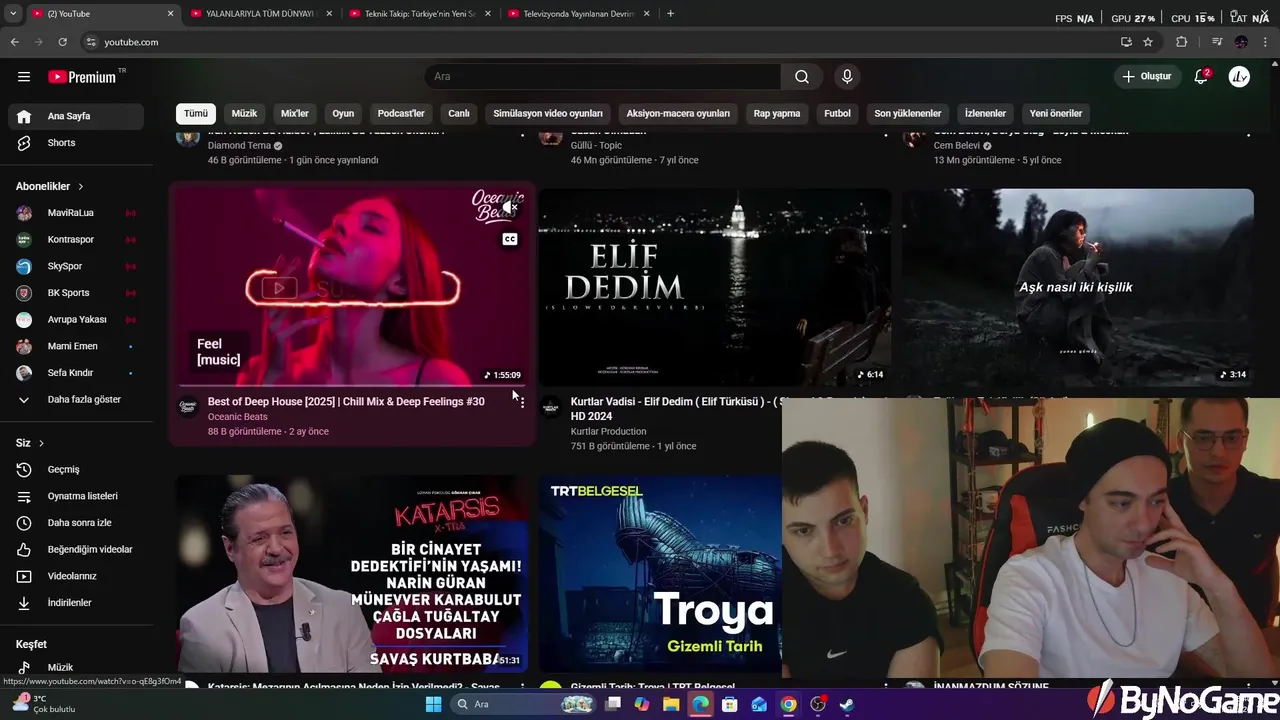The width and height of the screenshot is (1280, 720).
Task: Select the İzlenenler filter chip
Action: tap(985, 113)
